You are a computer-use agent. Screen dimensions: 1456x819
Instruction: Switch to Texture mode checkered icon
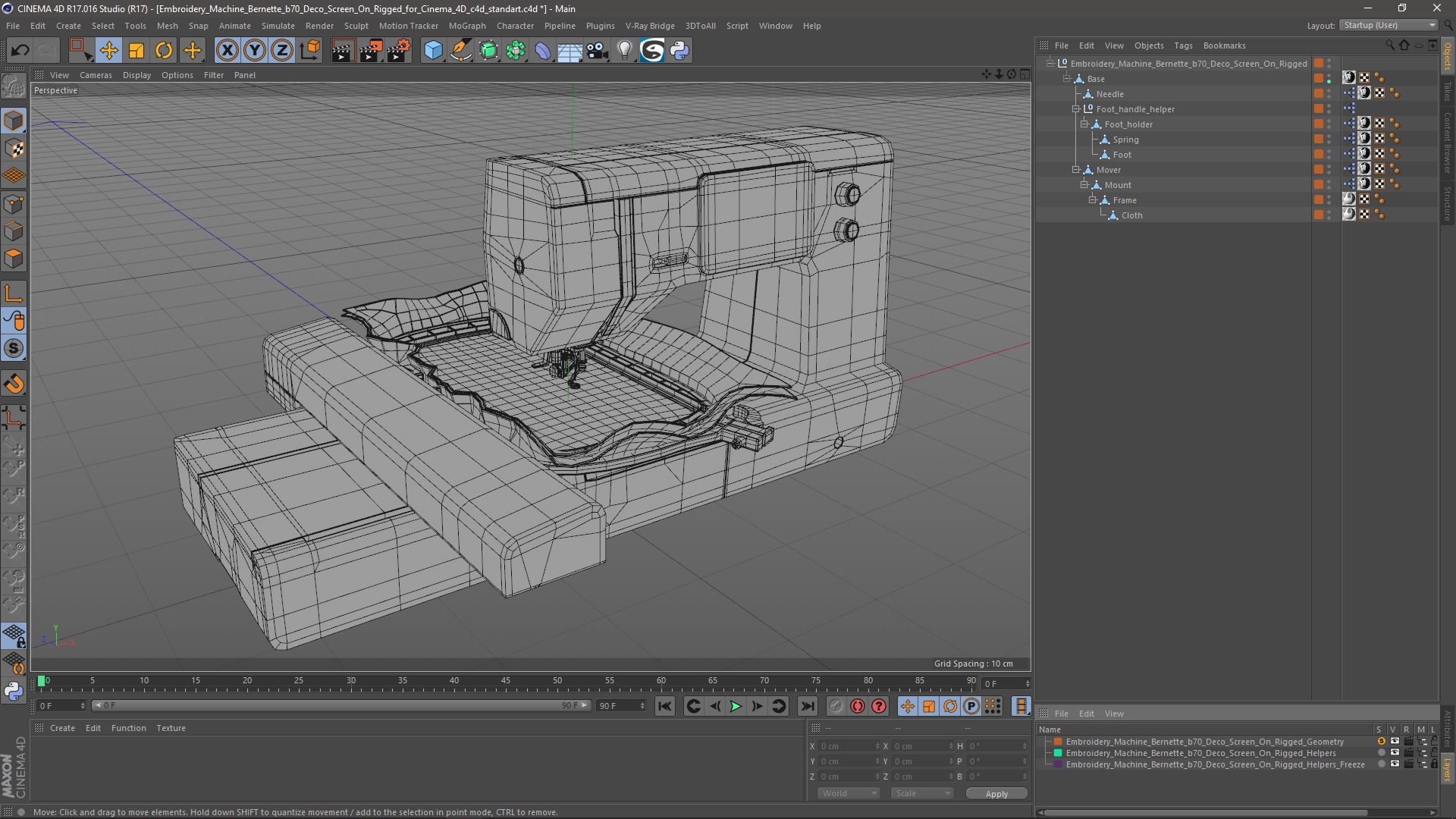coord(14,149)
